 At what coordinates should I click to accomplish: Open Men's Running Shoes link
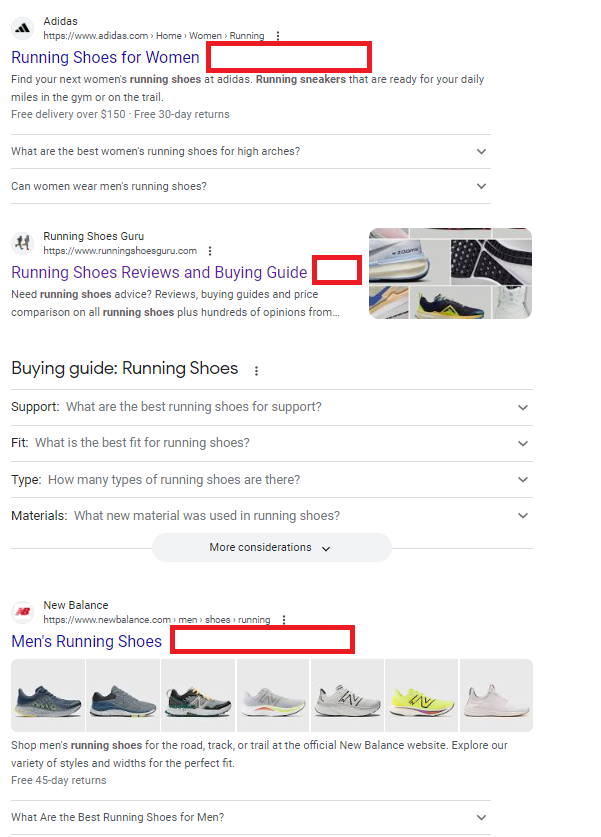(86, 641)
